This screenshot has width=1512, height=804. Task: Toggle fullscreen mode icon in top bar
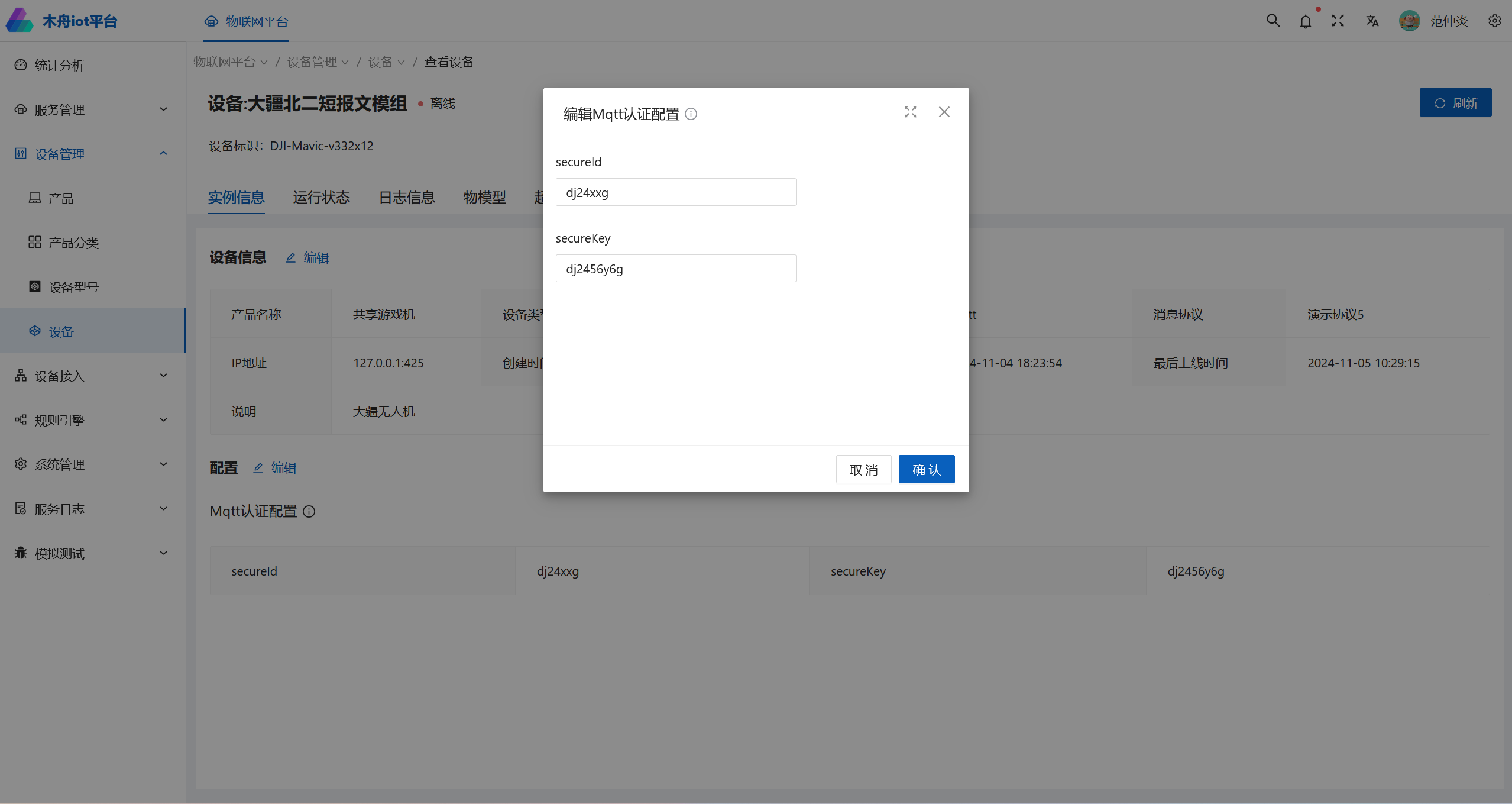pyautogui.click(x=1338, y=21)
